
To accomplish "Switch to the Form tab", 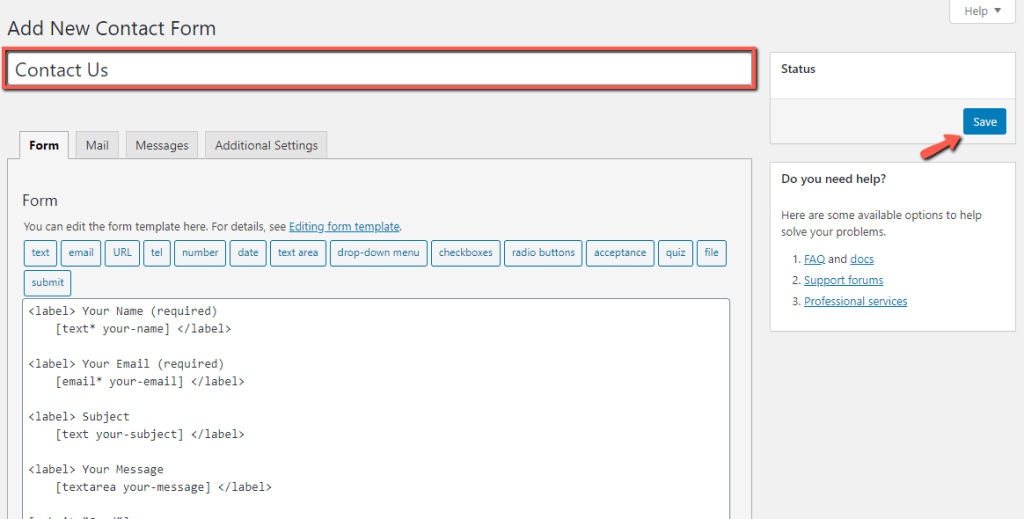I will 44,145.
